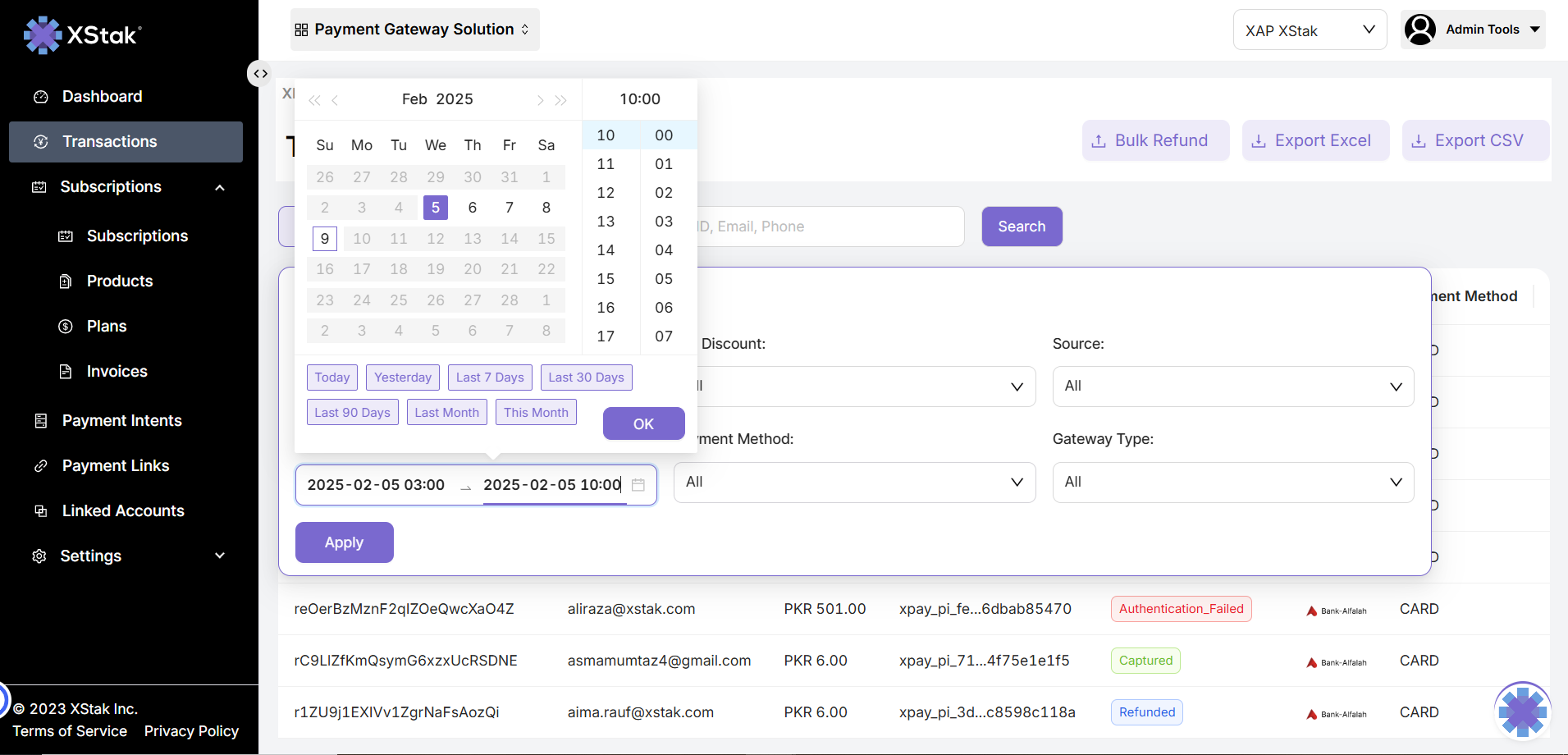Choose hour 14 in time picker
Image resolution: width=1568 pixels, height=755 pixels.
[606, 250]
